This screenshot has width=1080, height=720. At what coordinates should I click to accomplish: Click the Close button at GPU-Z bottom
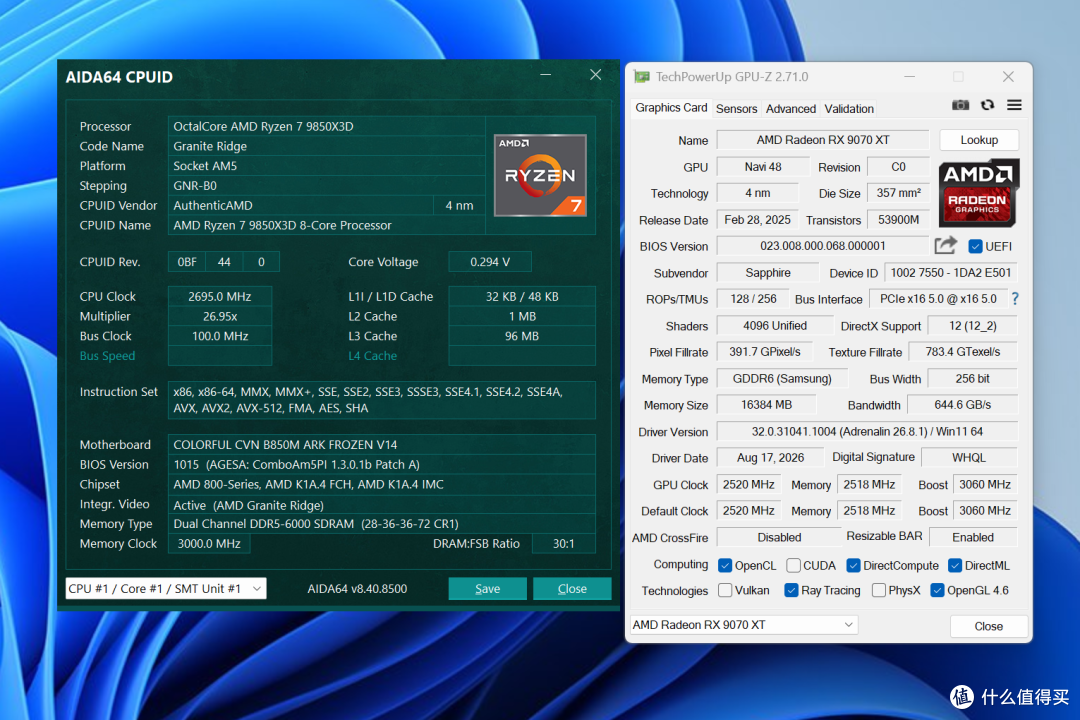988,626
